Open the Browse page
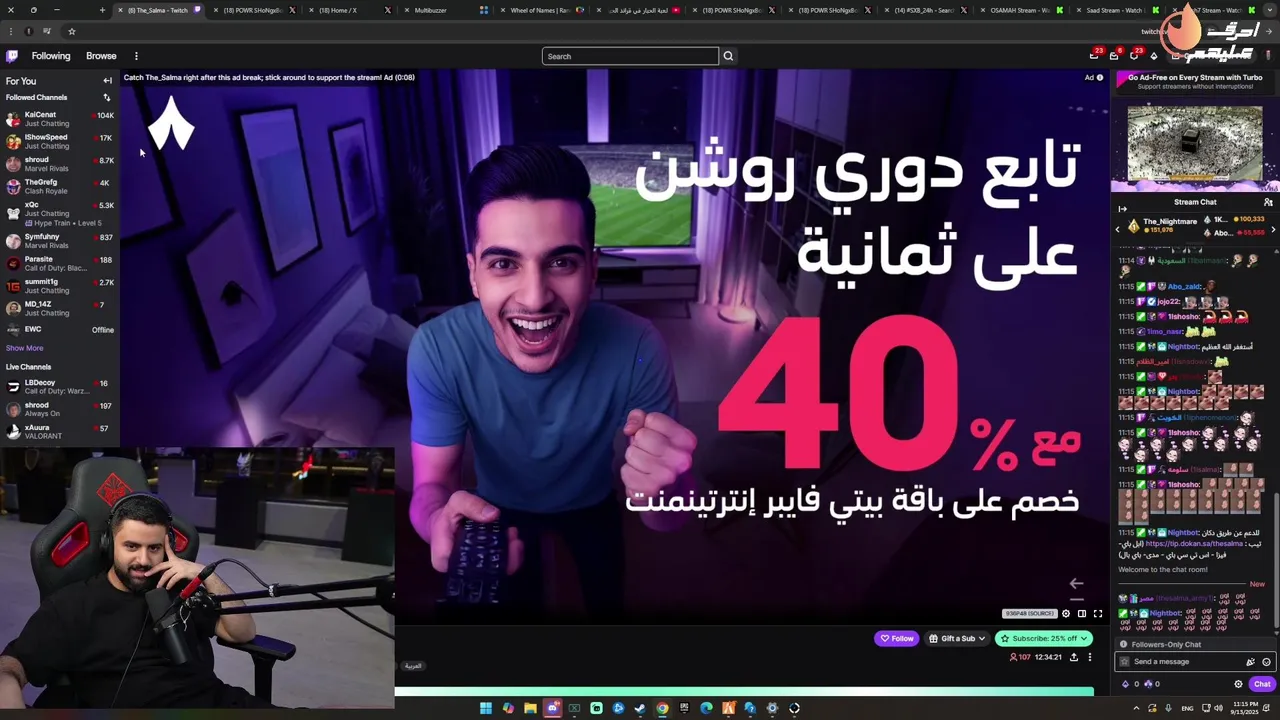This screenshot has width=1280, height=720. pos(101,56)
